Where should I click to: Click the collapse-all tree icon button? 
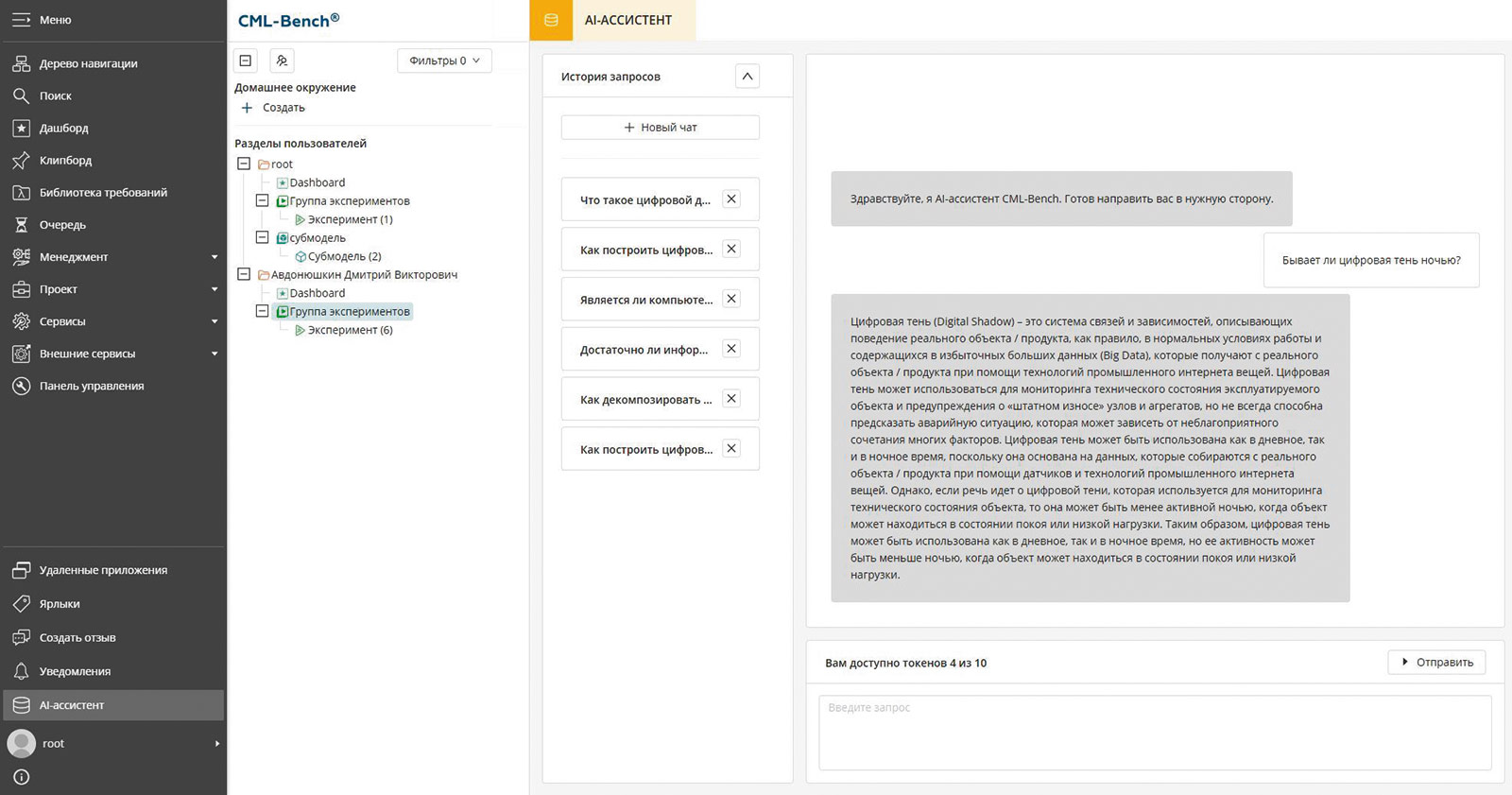click(x=246, y=60)
